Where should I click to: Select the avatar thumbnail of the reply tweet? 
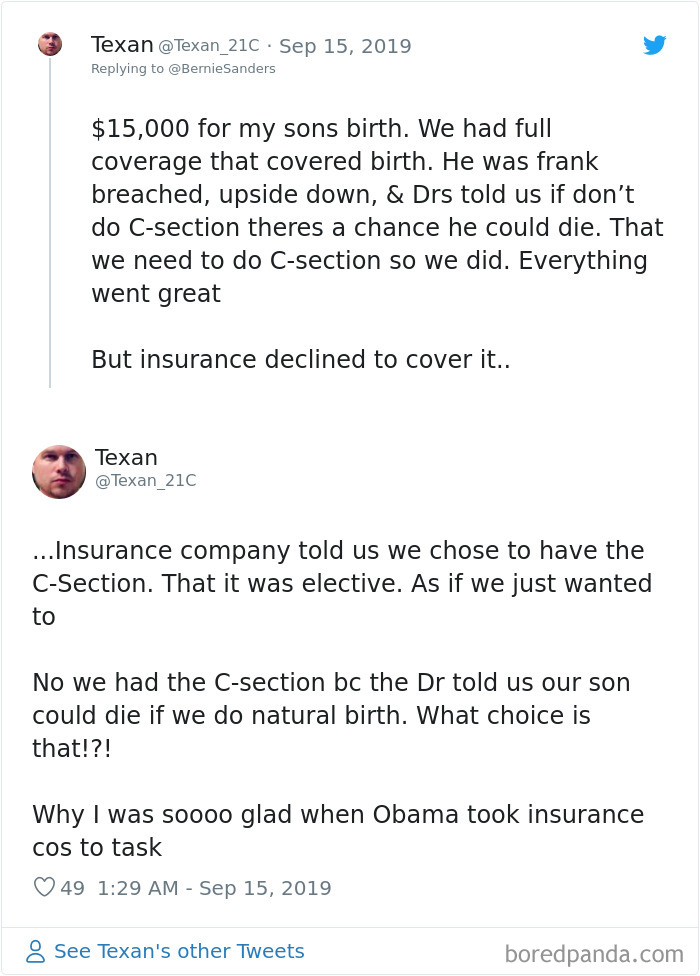coord(59,471)
